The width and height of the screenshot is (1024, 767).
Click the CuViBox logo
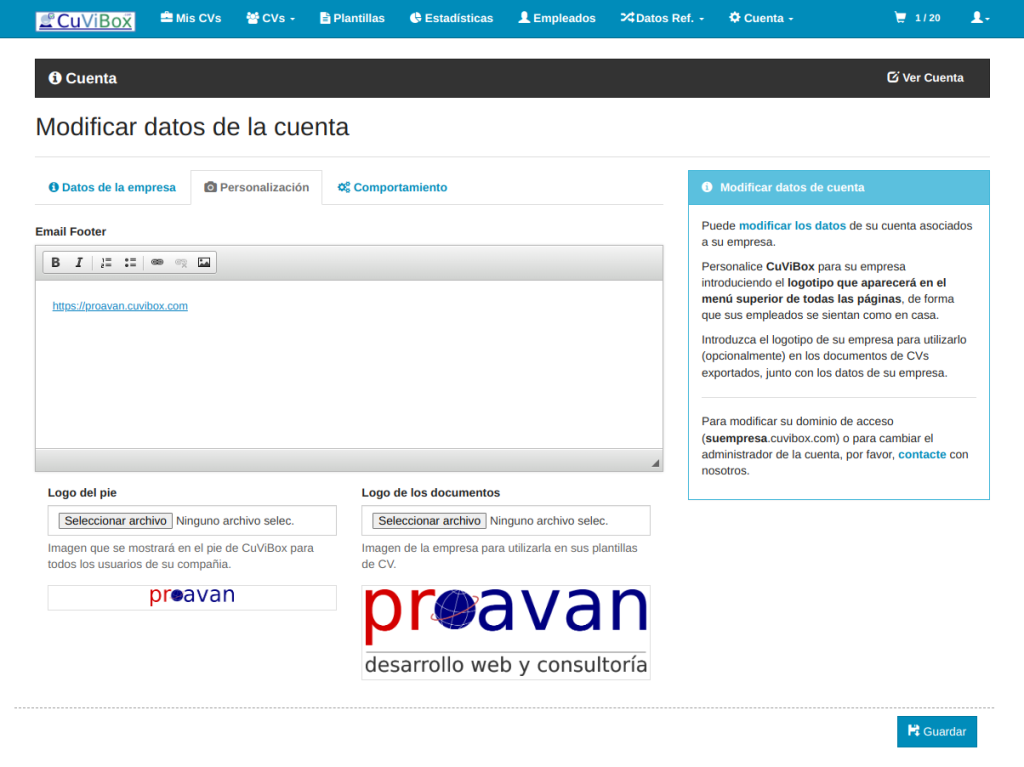click(85, 20)
